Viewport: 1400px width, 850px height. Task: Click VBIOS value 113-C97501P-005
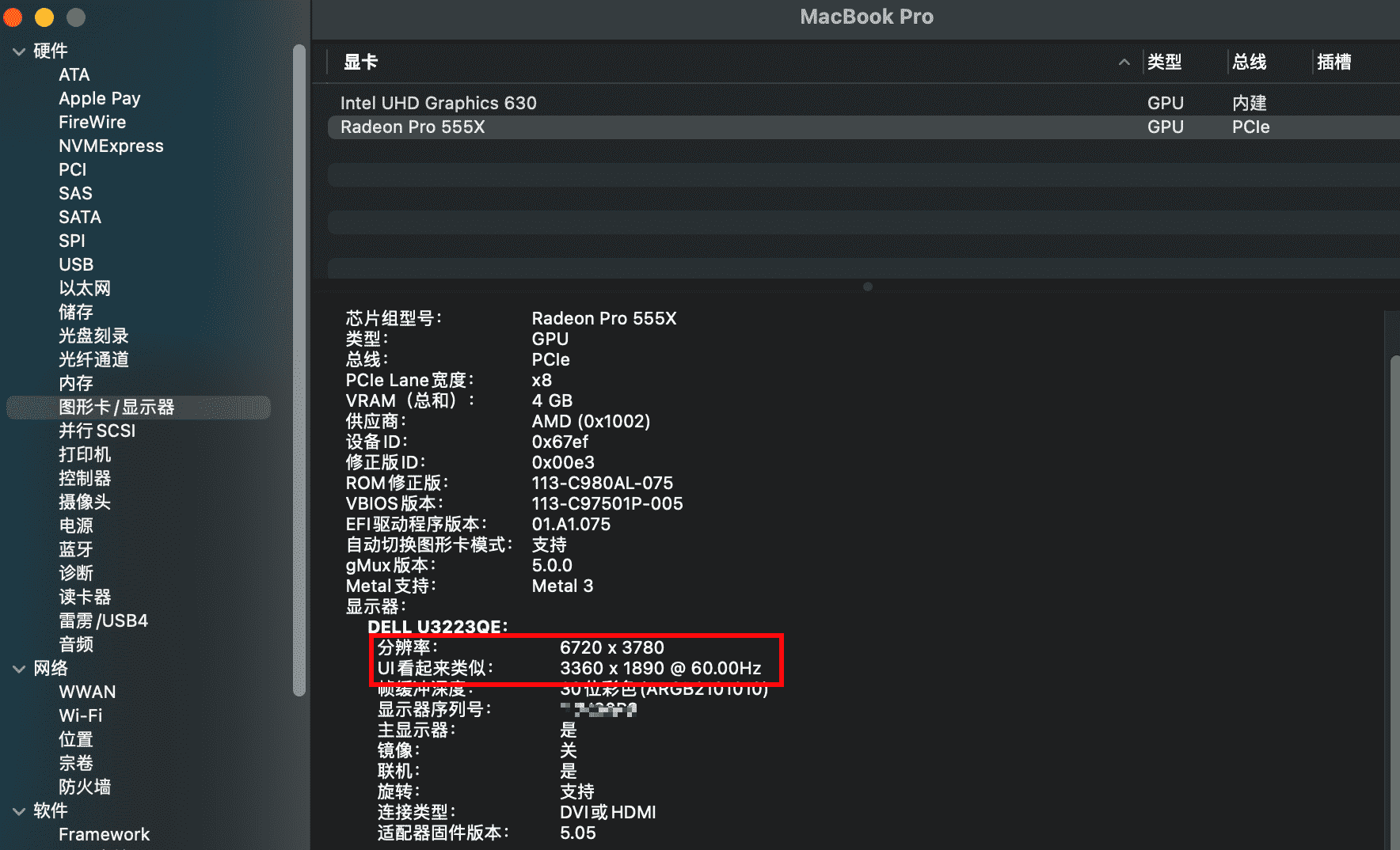click(x=607, y=503)
